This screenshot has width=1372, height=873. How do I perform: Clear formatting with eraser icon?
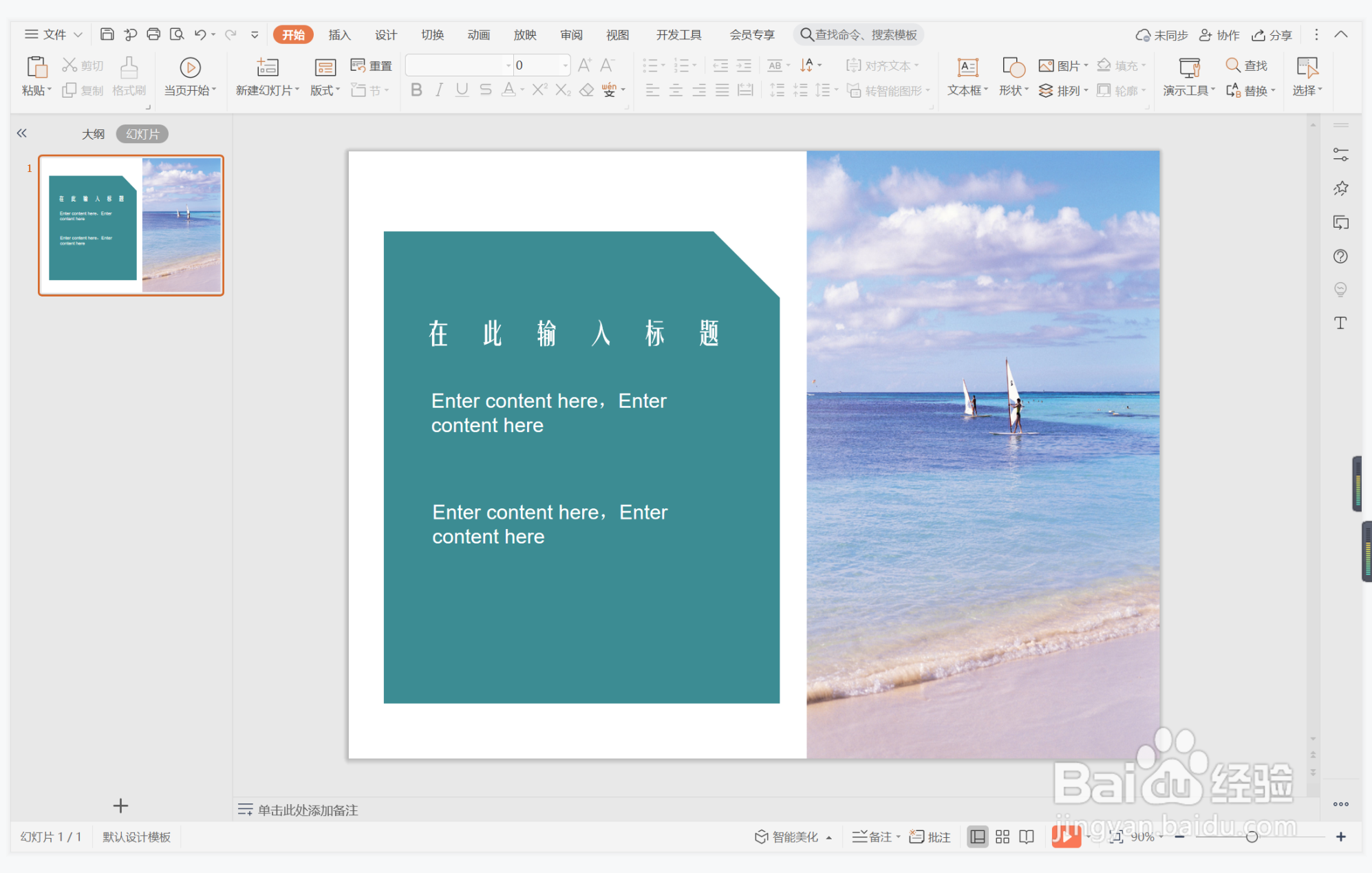(586, 90)
